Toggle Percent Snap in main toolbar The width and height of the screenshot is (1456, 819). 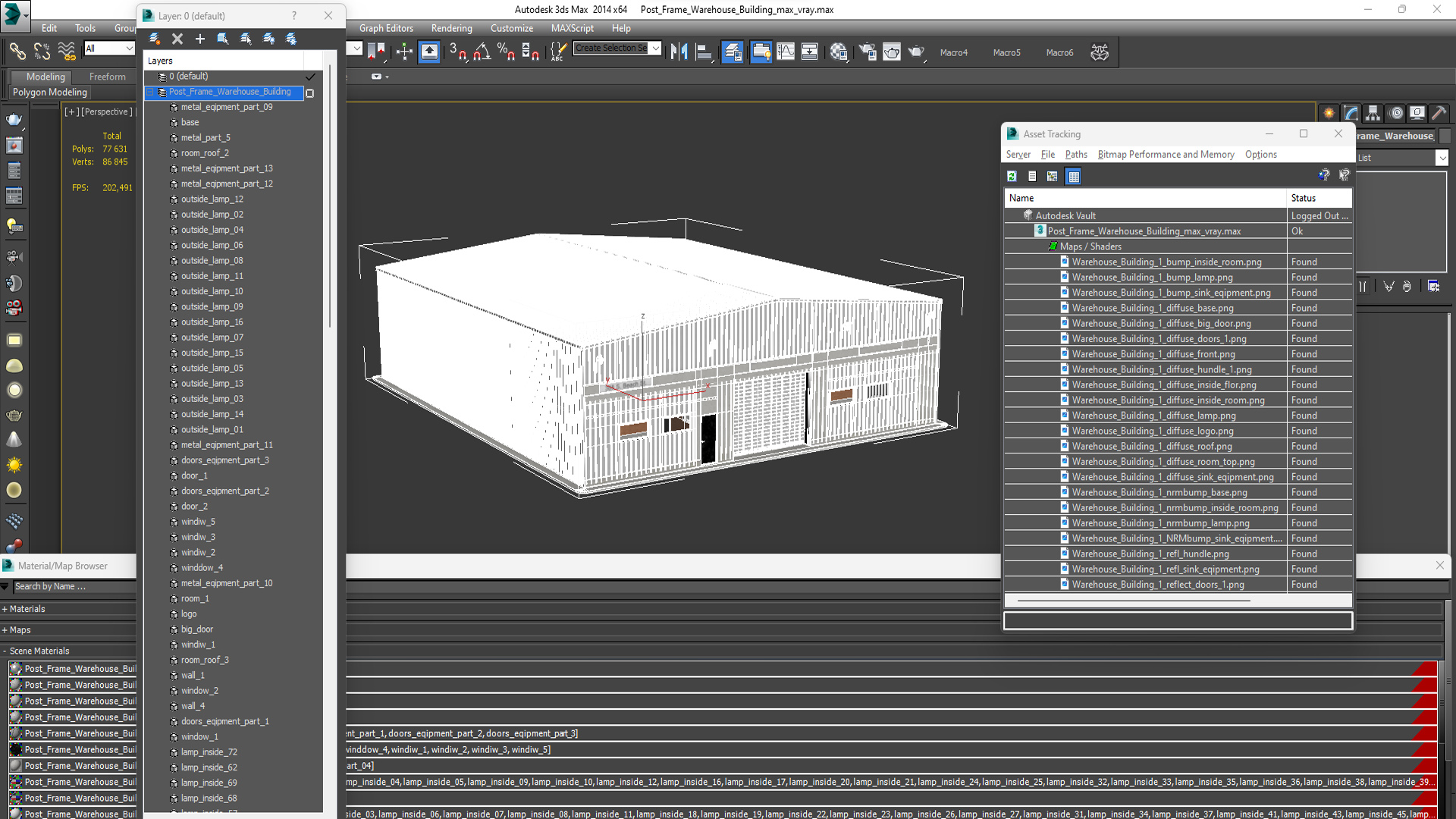tap(506, 52)
